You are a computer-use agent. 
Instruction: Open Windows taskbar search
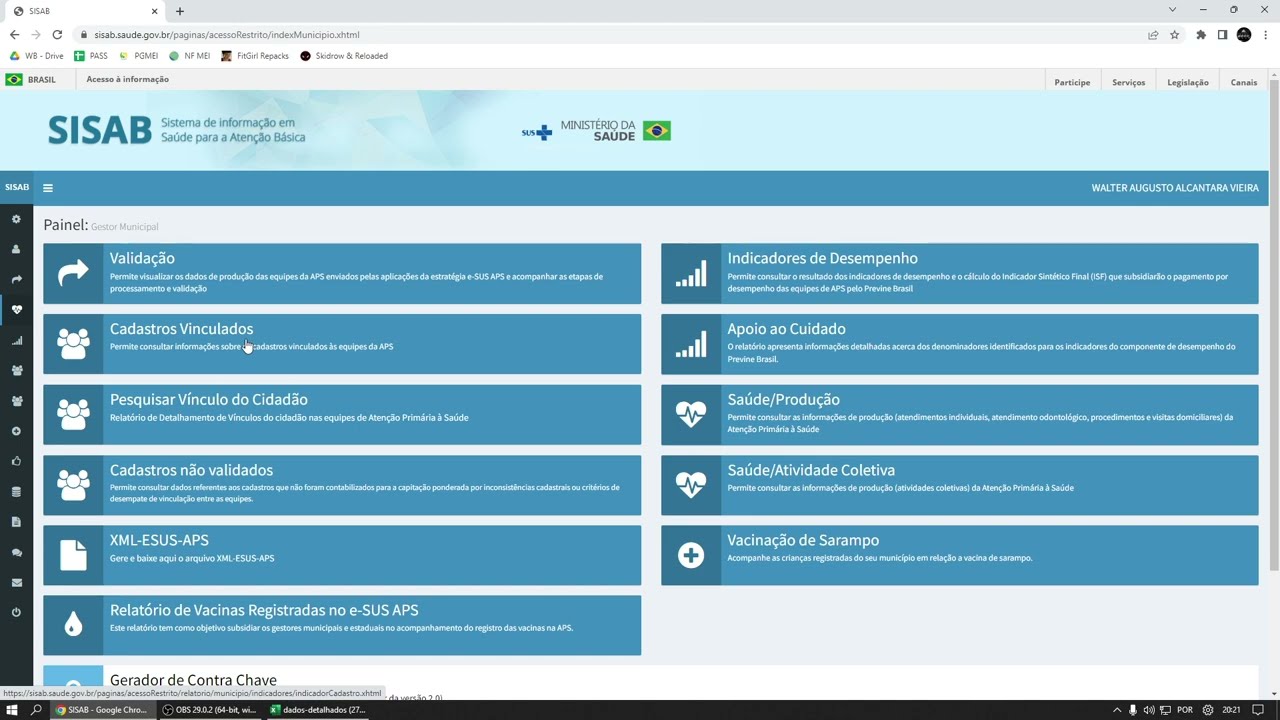tap(37, 710)
